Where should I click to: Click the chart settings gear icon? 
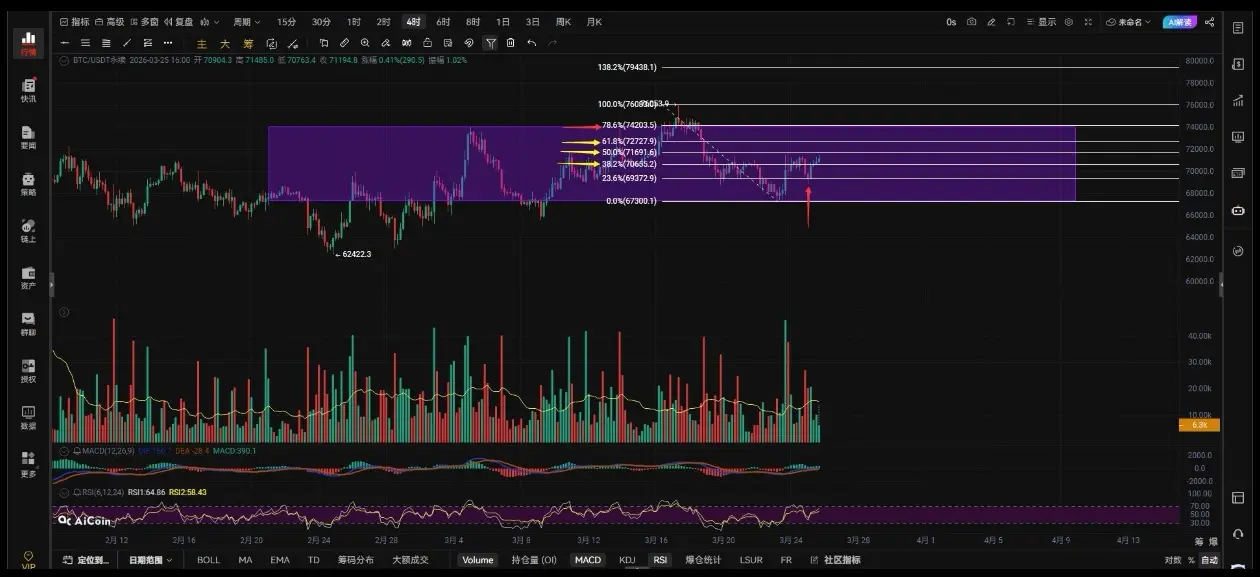(1069, 21)
